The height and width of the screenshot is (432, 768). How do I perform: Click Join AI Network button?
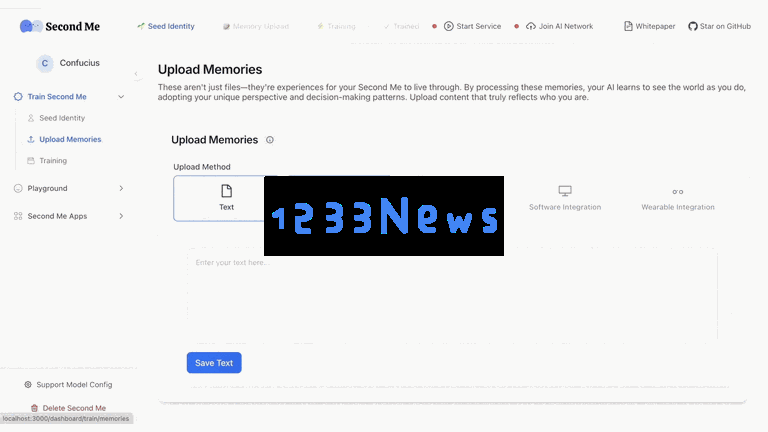tap(559, 26)
